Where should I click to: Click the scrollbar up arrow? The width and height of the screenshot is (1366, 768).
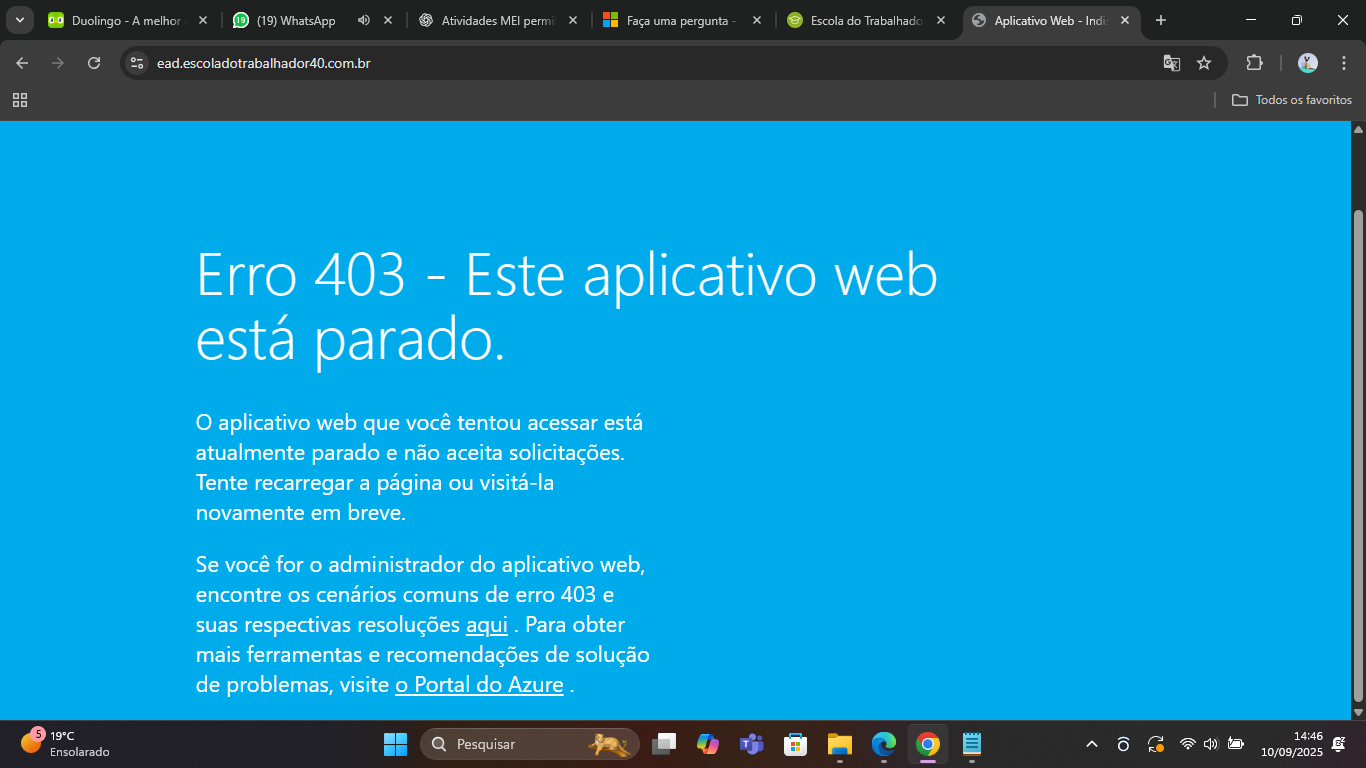coord(1358,129)
